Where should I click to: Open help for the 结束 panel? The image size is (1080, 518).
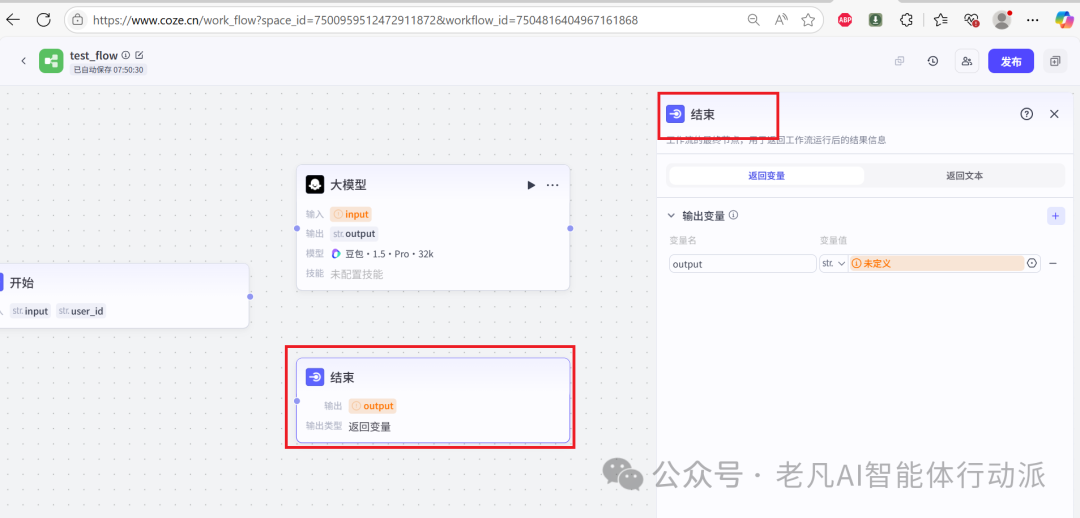(x=1026, y=114)
